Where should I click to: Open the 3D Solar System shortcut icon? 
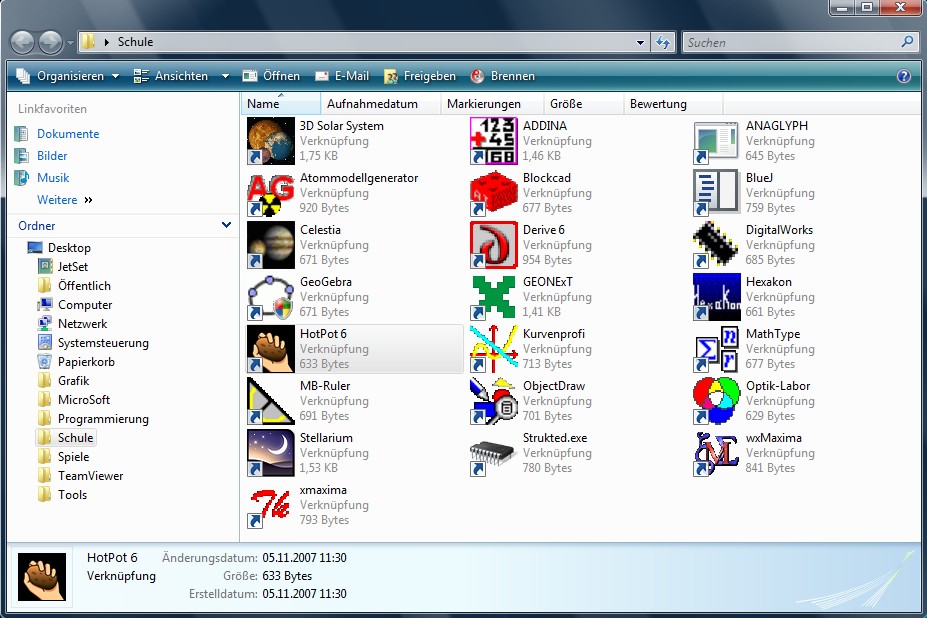pyautogui.click(x=271, y=141)
